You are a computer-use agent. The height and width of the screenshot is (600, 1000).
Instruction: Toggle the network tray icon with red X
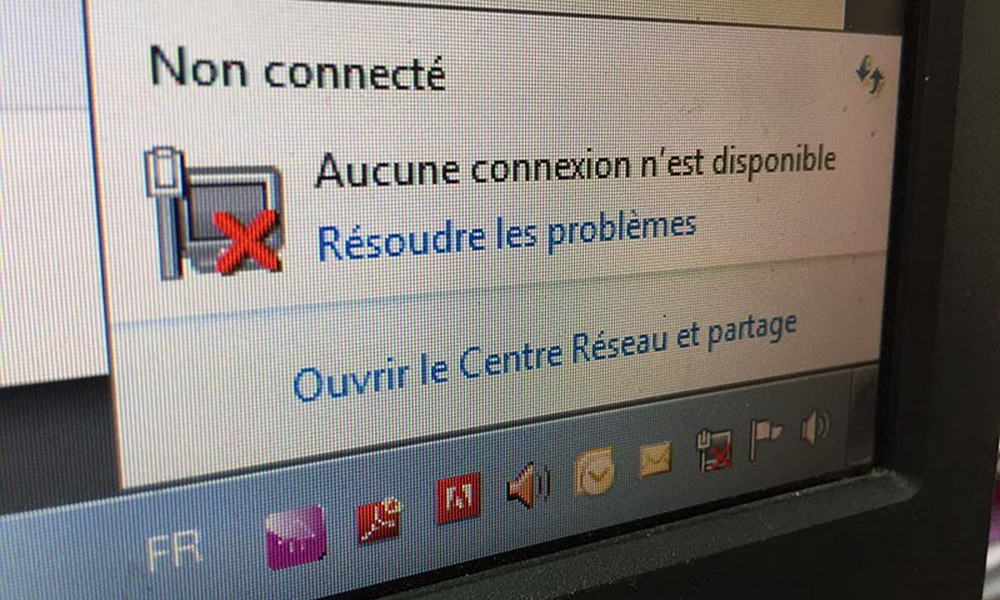pos(714,449)
